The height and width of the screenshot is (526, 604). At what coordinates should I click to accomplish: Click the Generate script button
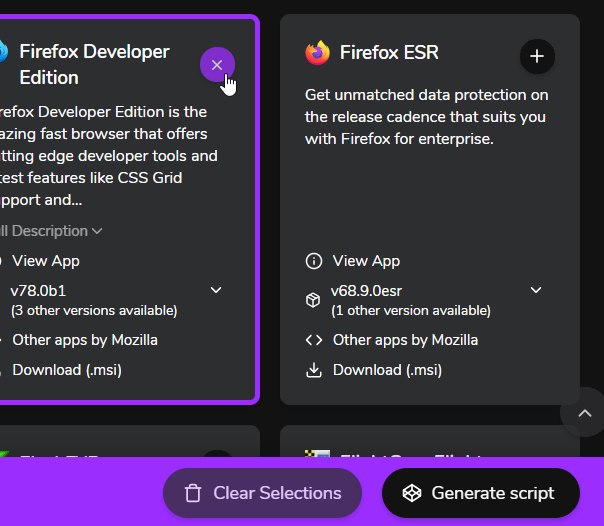[x=481, y=493]
